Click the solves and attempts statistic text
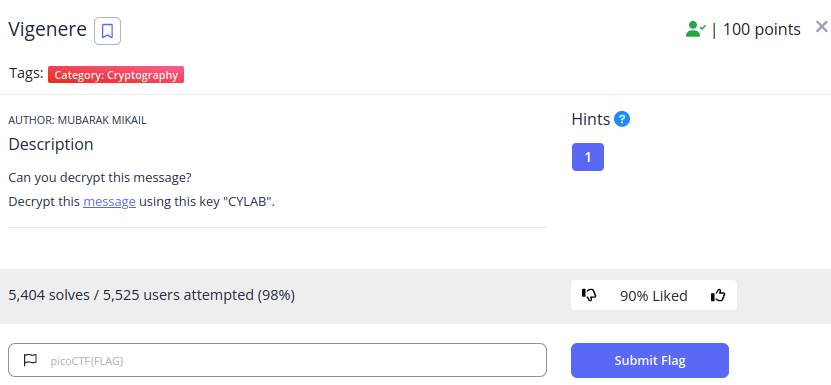 pyautogui.click(x=152, y=295)
